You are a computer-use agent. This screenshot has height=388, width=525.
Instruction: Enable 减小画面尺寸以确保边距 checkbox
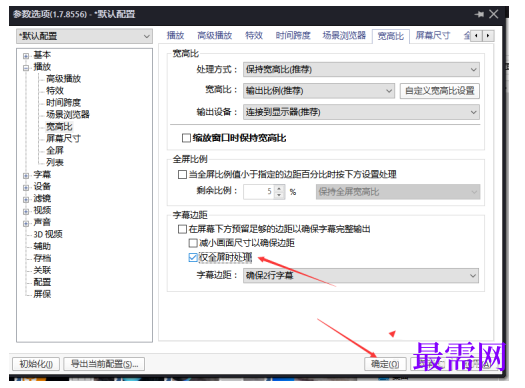[193, 243]
